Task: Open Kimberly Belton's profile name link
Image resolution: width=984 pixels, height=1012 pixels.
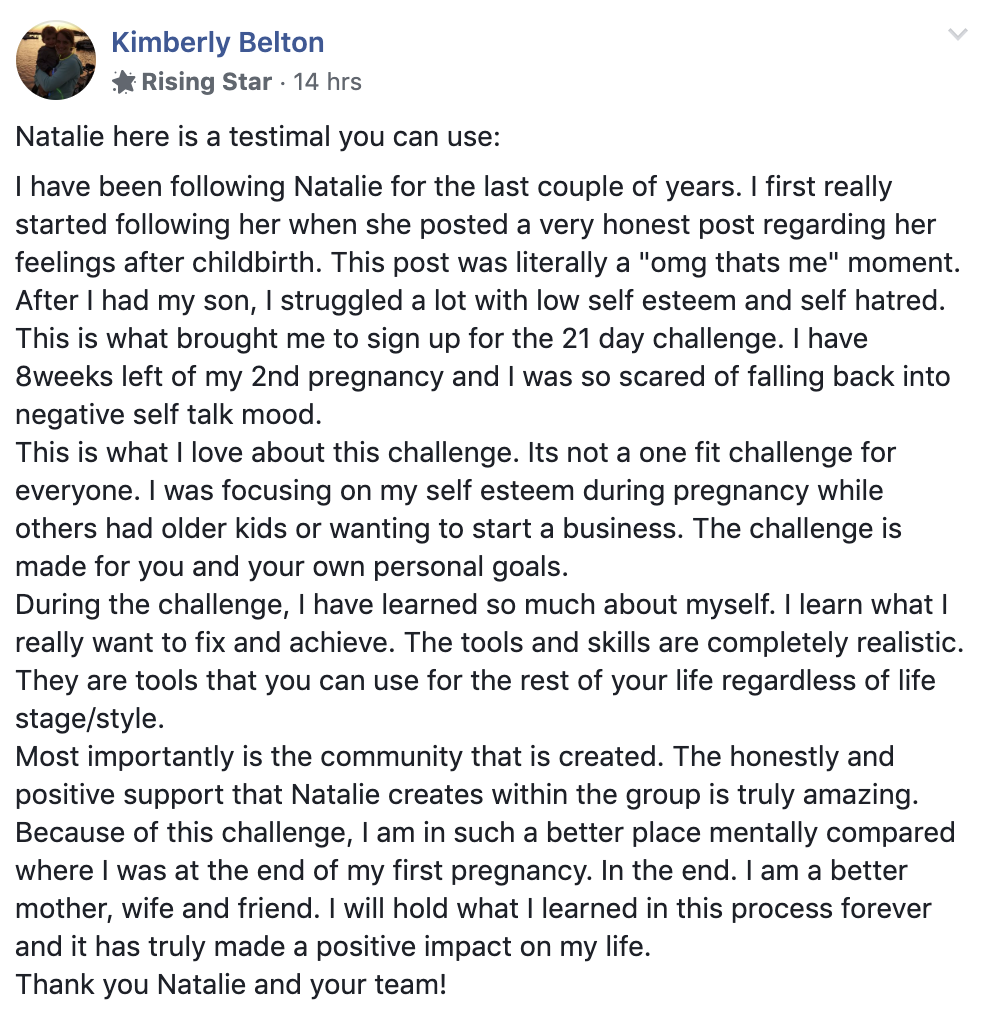Action: (217, 43)
